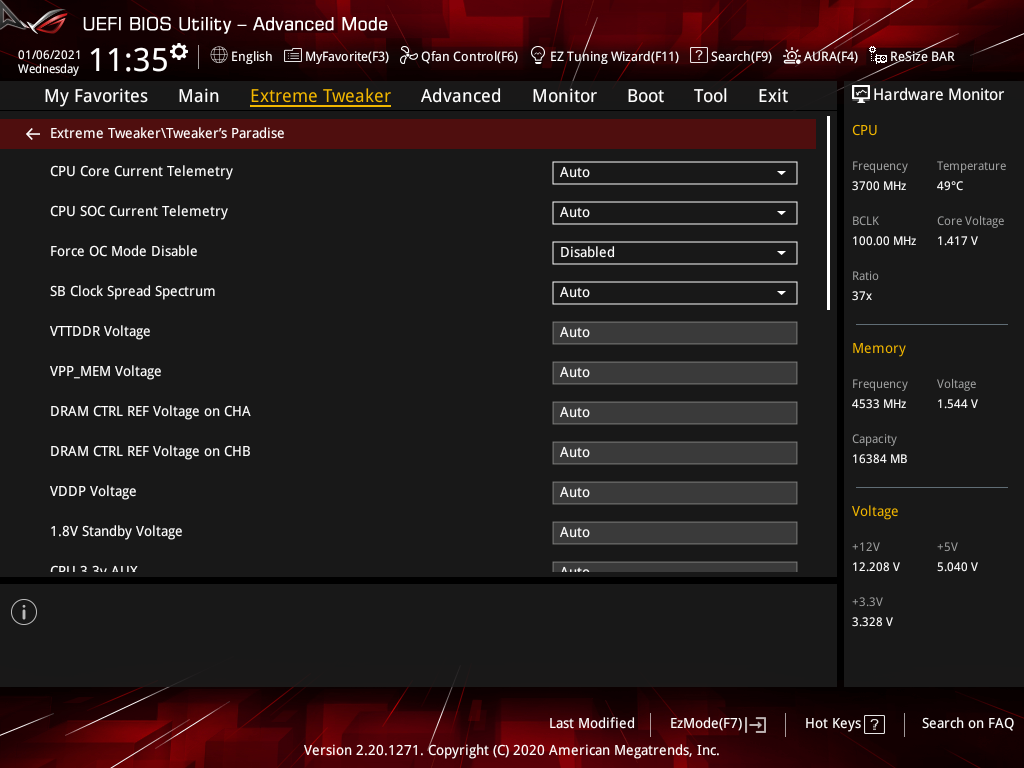Click the 1.417 V core voltage value
The image size is (1024, 768).
click(x=957, y=241)
